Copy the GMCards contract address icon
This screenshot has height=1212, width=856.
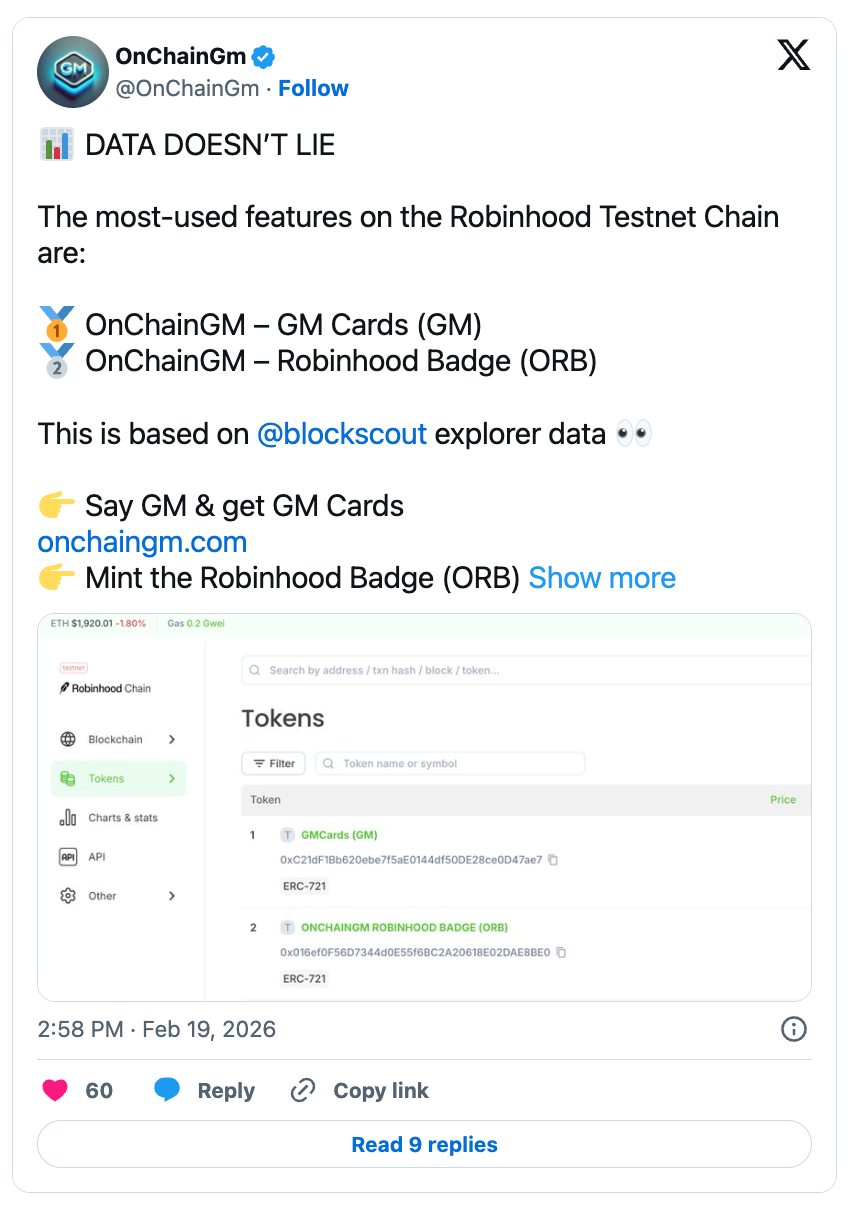[x=553, y=860]
